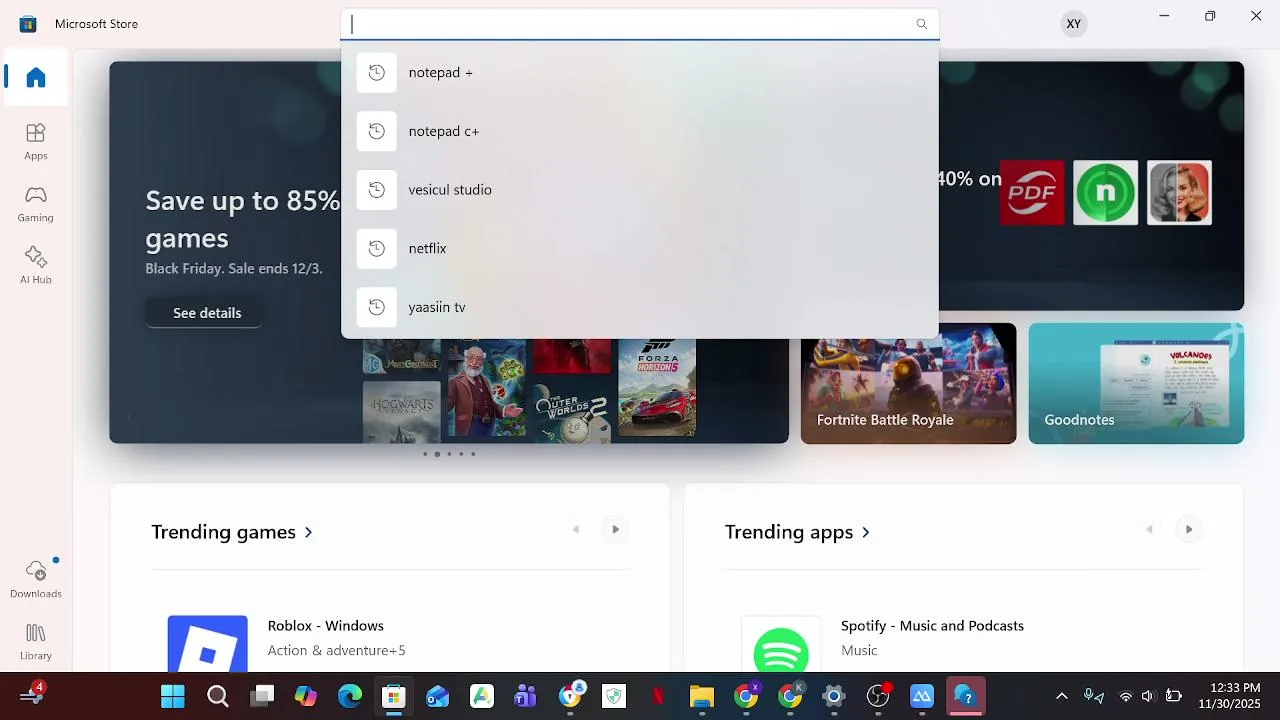Click the green N app icon in banner

pyautogui.click(x=1106, y=192)
